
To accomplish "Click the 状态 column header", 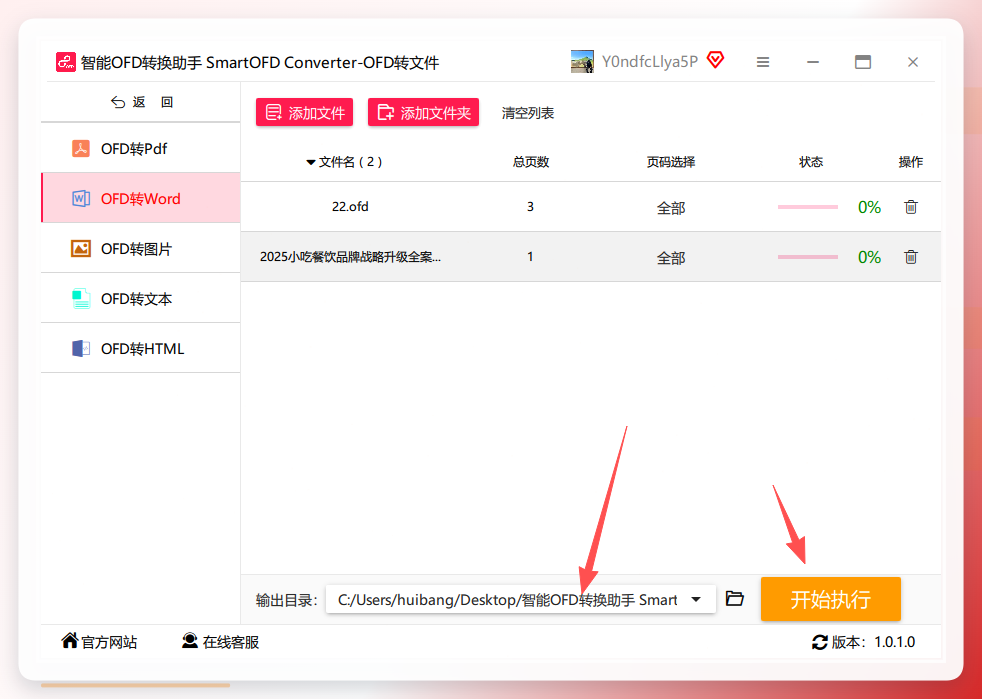I will tap(811, 162).
